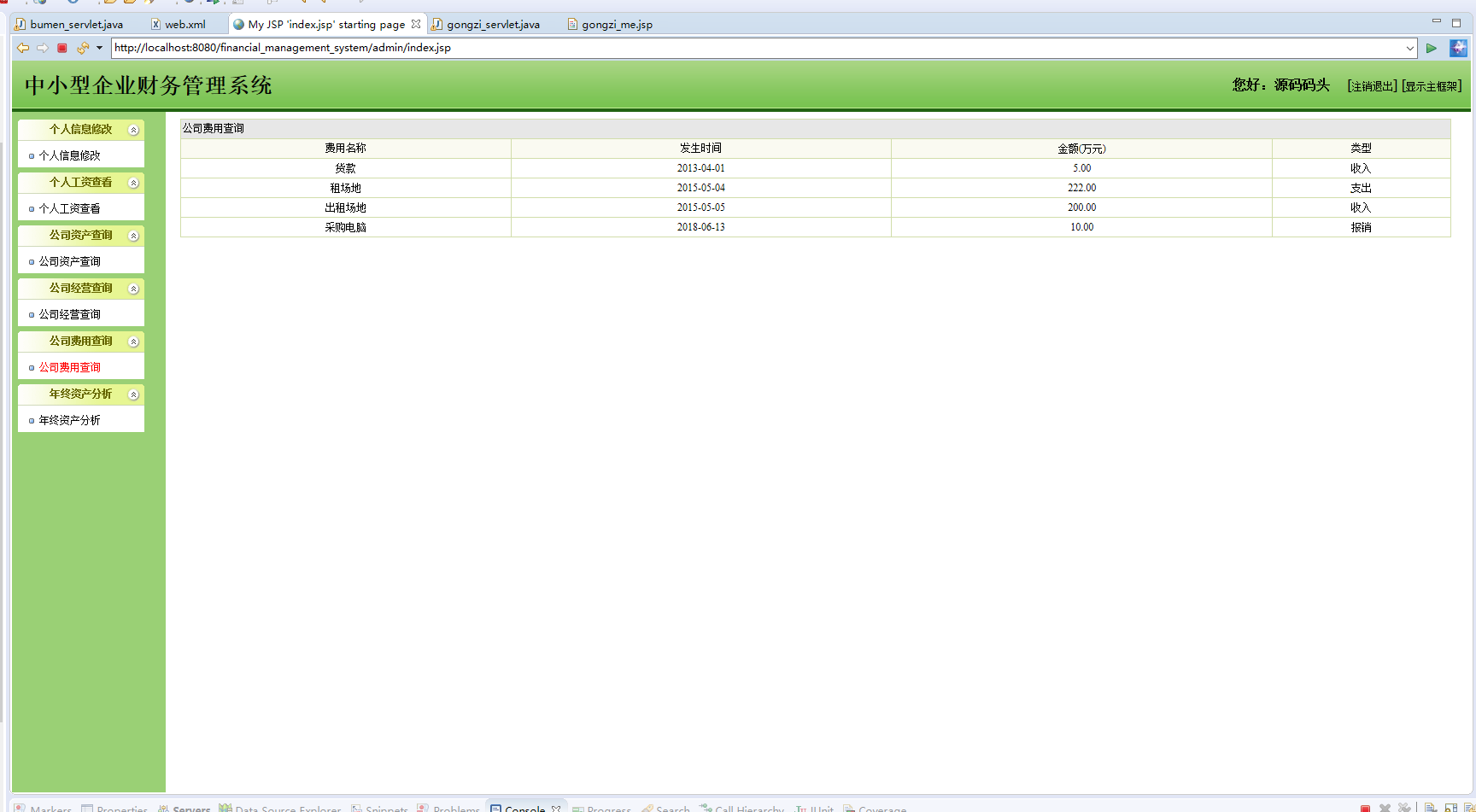1476x812 pixels.
Task: Select the 采购电脑 expense name cell
Action: pos(345,227)
